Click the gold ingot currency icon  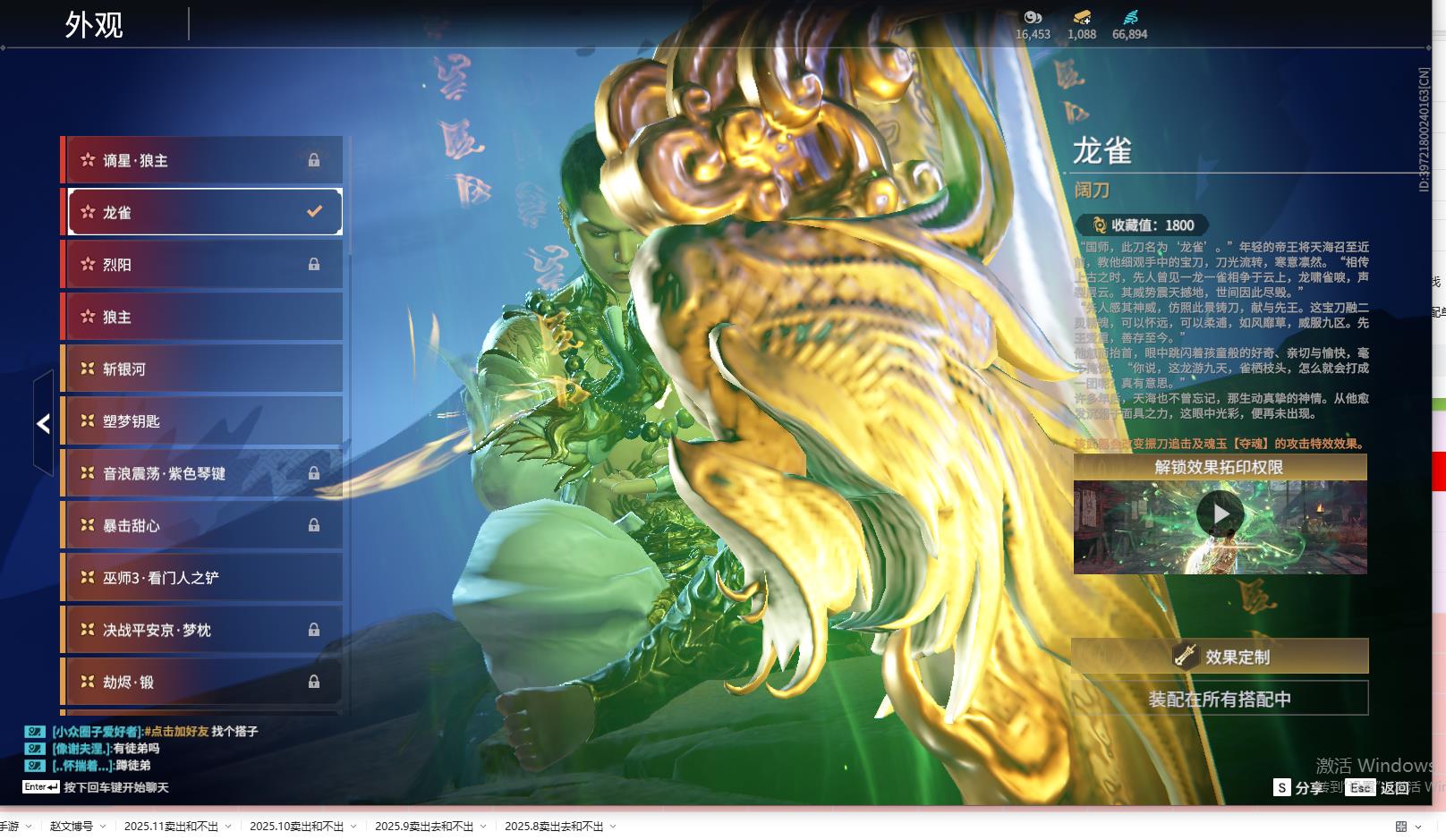[1081, 17]
